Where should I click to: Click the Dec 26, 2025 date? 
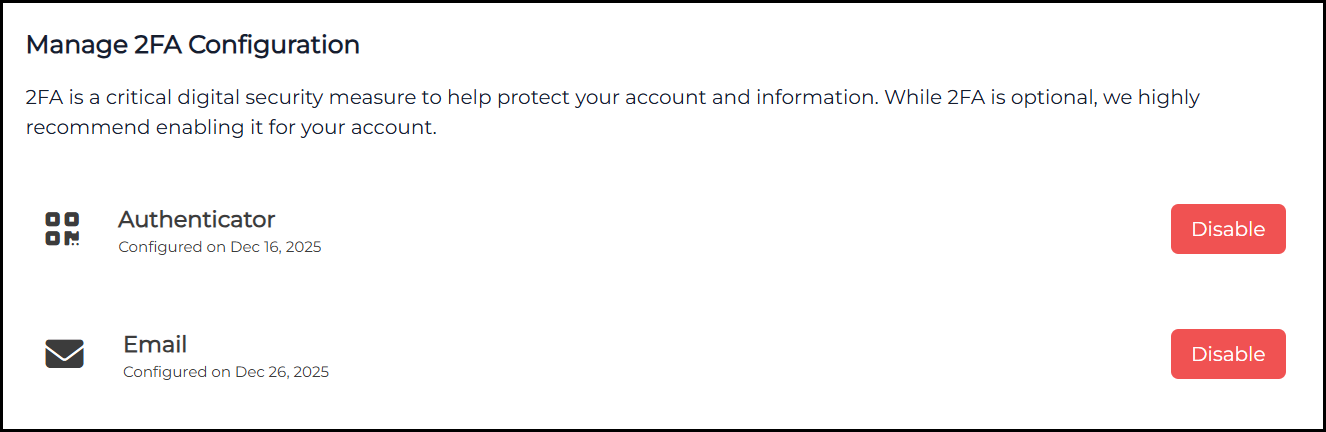(282, 372)
